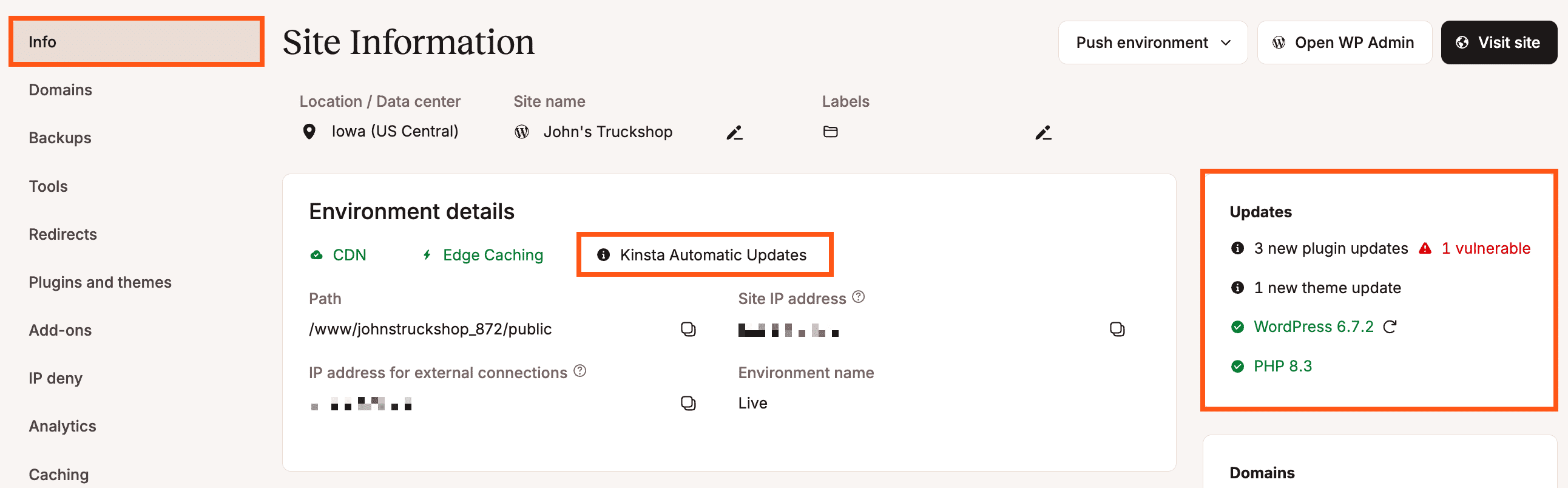Click Live environment name value
Image resolution: width=1568 pixels, height=488 pixels.
pyautogui.click(x=752, y=404)
